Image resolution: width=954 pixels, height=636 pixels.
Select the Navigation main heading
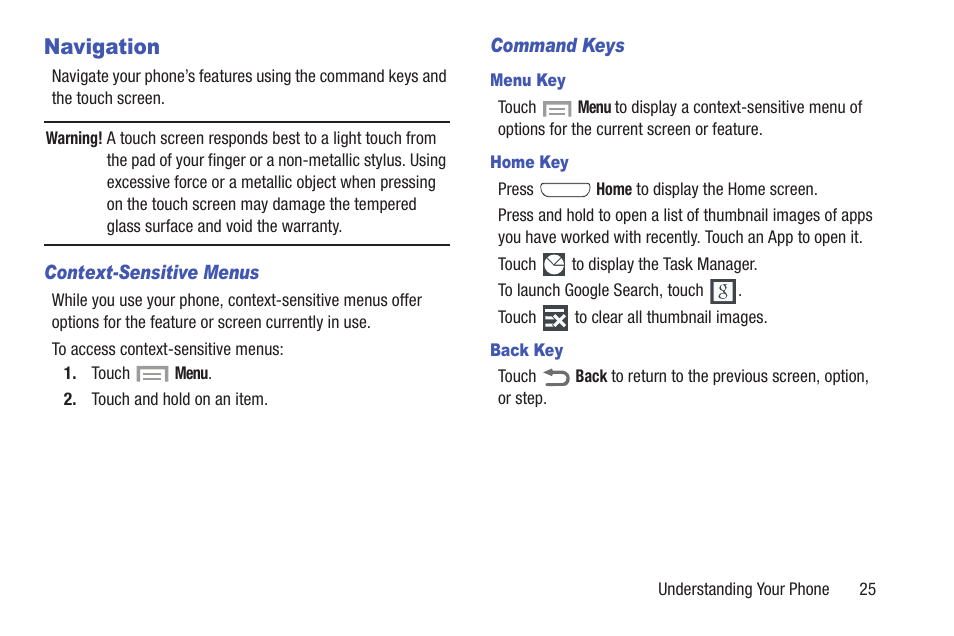click(x=102, y=47)
